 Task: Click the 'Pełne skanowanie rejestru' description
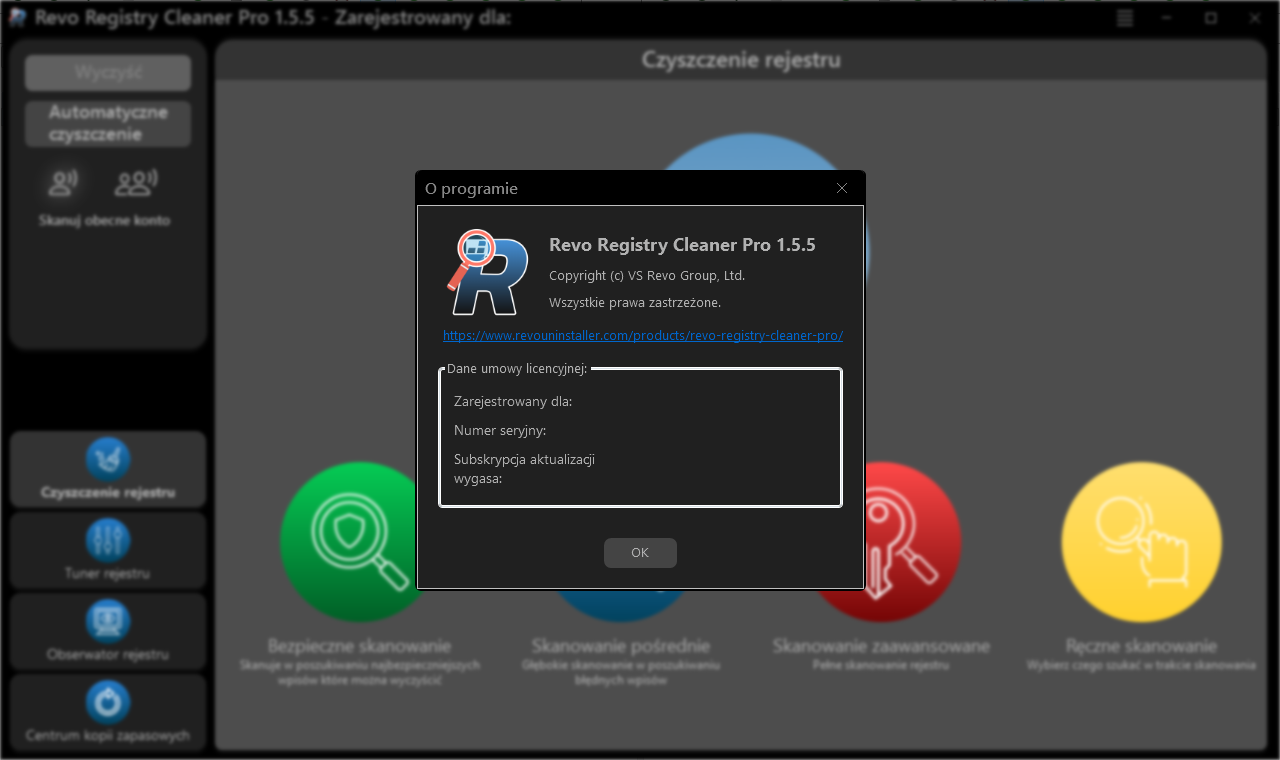[x=882, y=665]
